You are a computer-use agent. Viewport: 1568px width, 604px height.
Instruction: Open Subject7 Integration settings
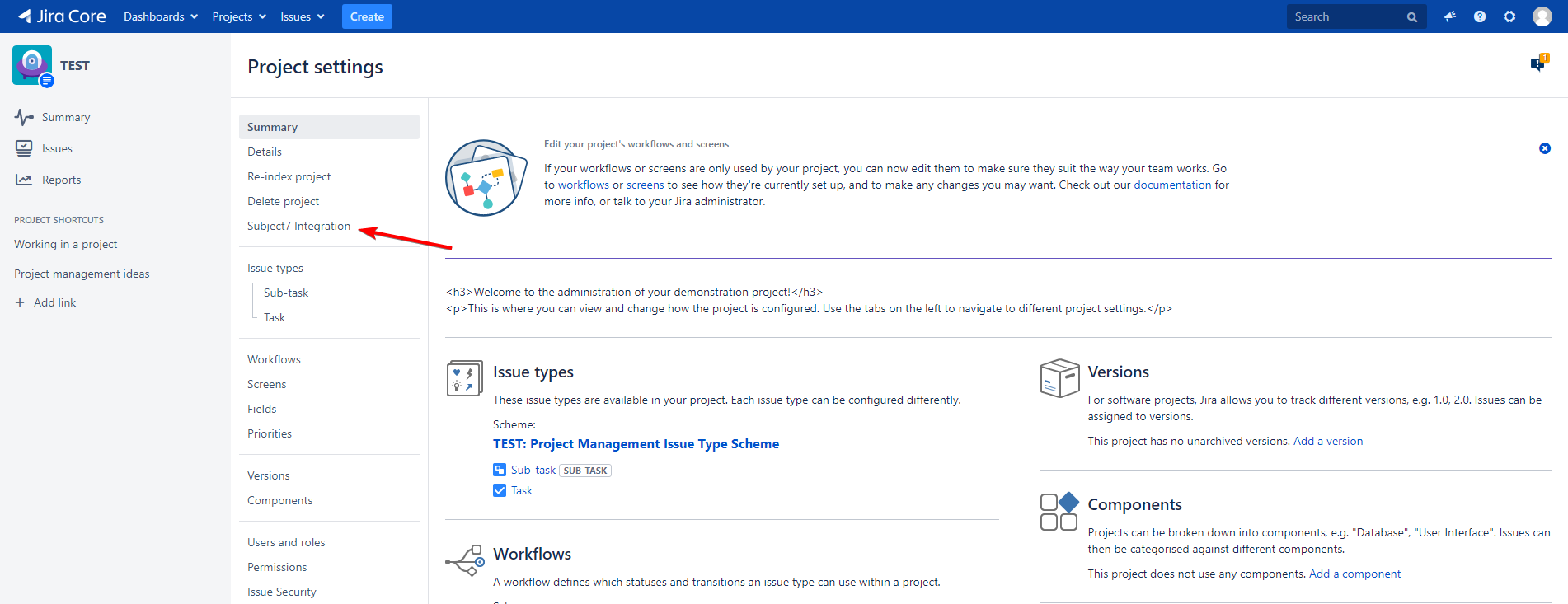(x=298, y=226)
